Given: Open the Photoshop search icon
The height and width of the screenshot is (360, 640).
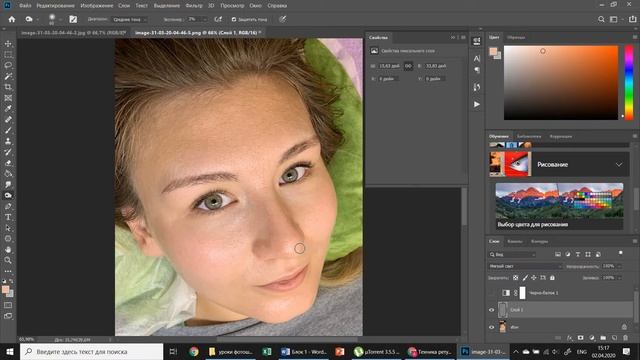Looking at the screenshot, I should 601,19.
